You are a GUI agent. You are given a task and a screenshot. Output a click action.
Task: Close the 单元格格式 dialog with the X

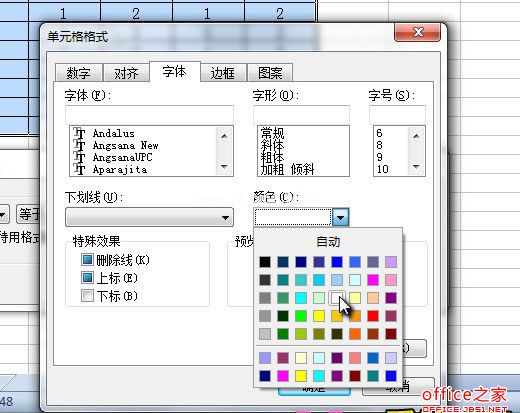click(x=417, y=32)
